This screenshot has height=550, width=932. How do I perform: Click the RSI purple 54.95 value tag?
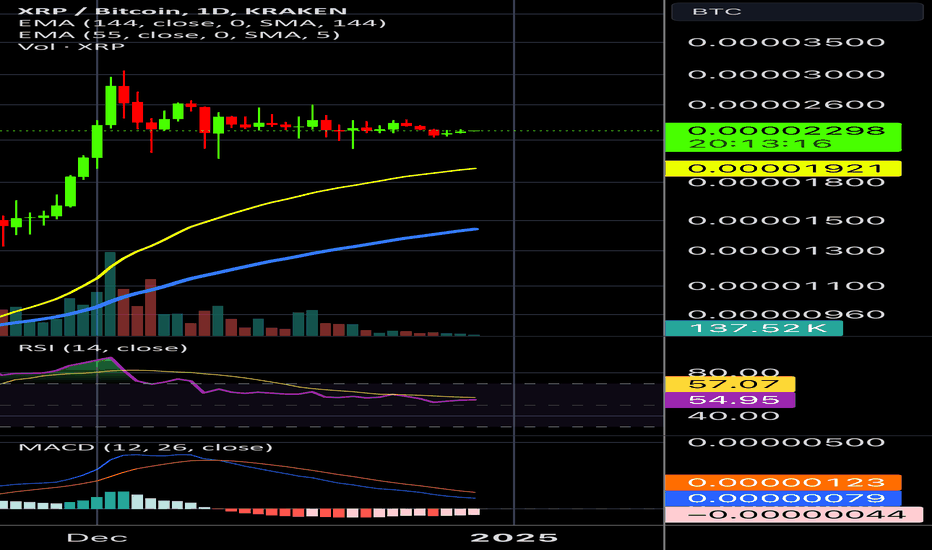[730, 400]
